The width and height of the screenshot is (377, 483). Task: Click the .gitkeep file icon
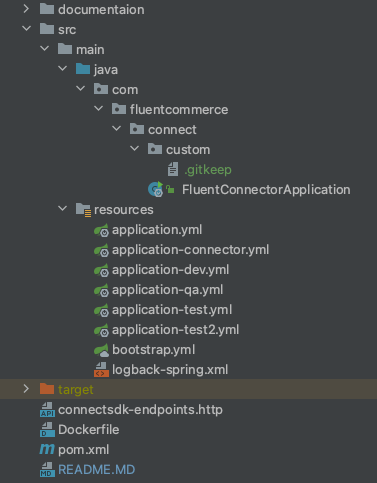pyautogui.click(x=173, y=169)
